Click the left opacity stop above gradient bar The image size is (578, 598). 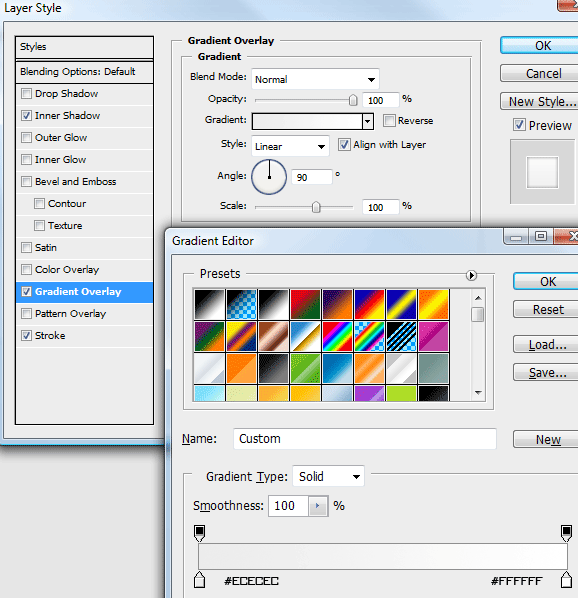(199, 533)
